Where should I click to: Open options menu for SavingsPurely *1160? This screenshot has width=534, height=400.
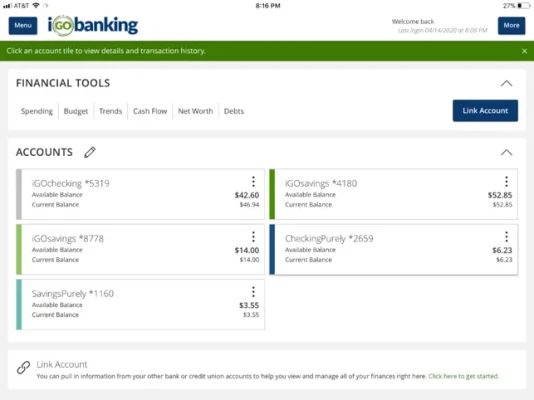253,292
